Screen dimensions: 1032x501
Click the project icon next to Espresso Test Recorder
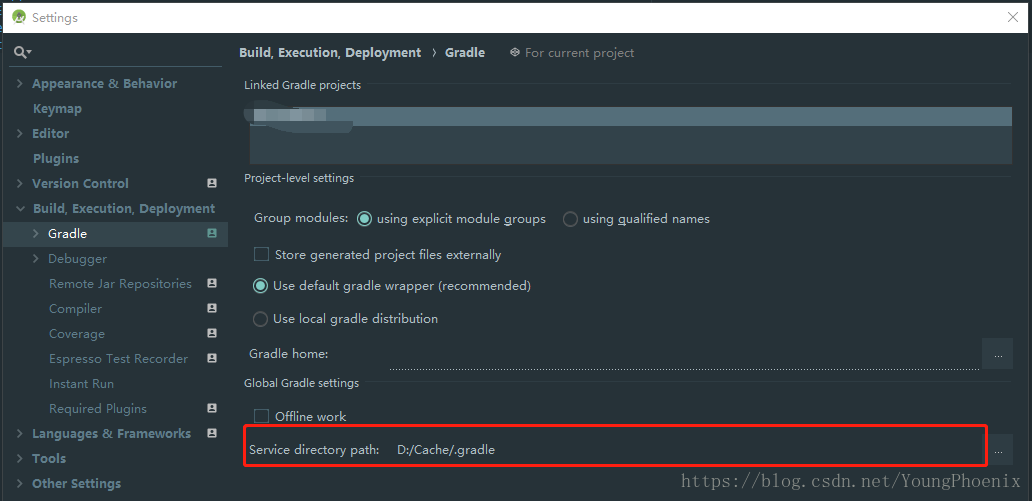(212, 358)
